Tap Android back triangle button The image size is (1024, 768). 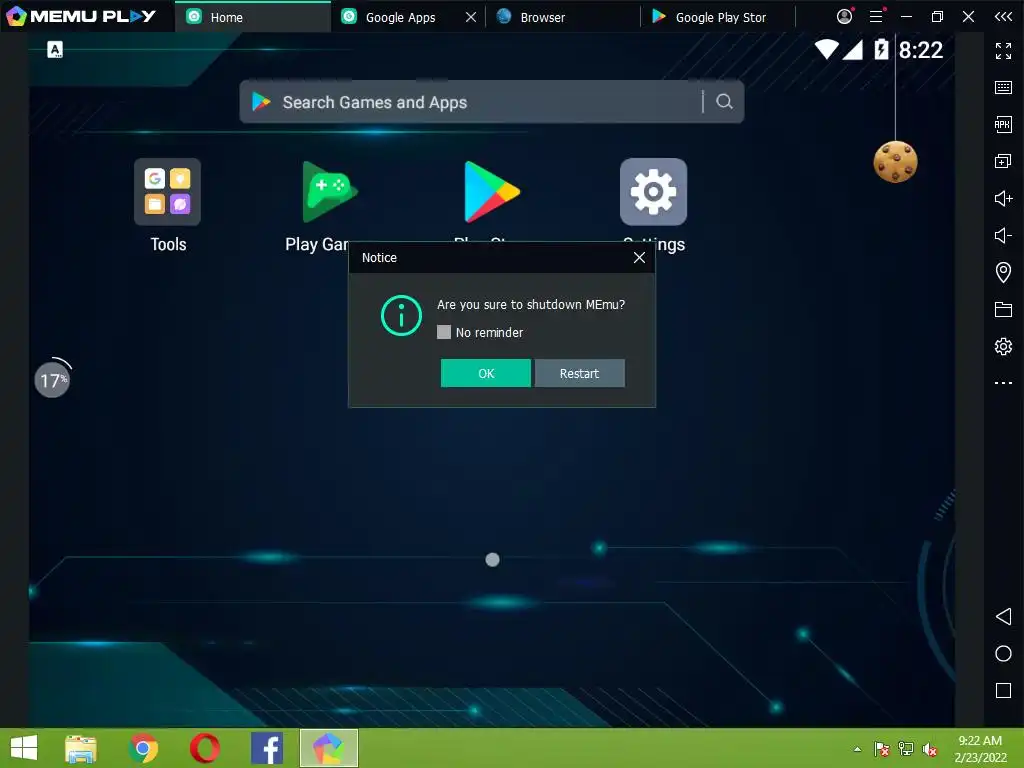pos(1003,616)
